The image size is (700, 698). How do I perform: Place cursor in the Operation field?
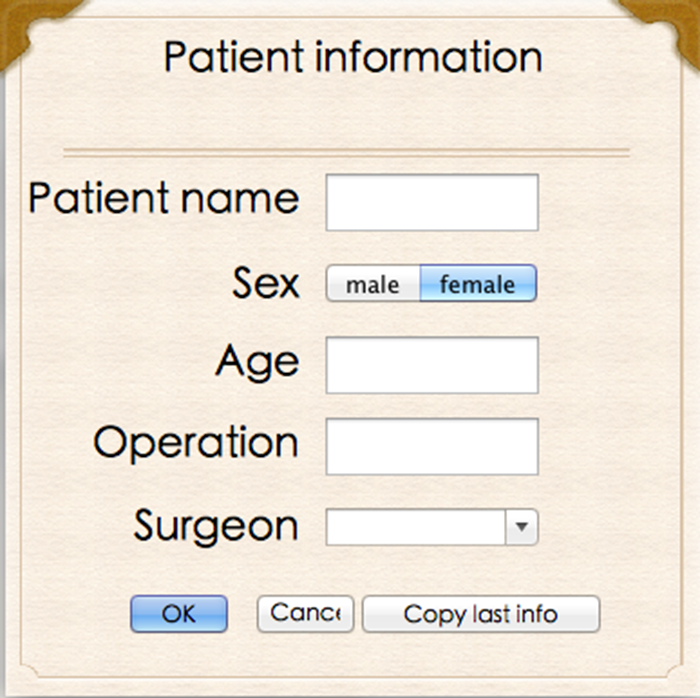click(432, 447)
